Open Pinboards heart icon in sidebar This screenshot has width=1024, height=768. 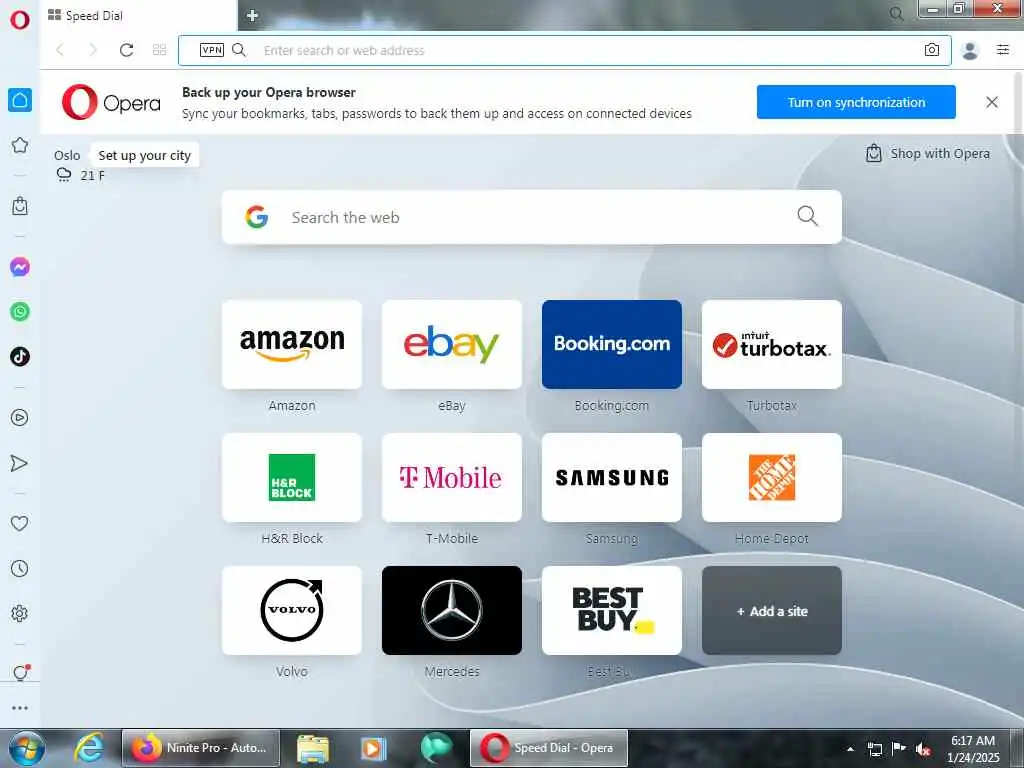20,523
